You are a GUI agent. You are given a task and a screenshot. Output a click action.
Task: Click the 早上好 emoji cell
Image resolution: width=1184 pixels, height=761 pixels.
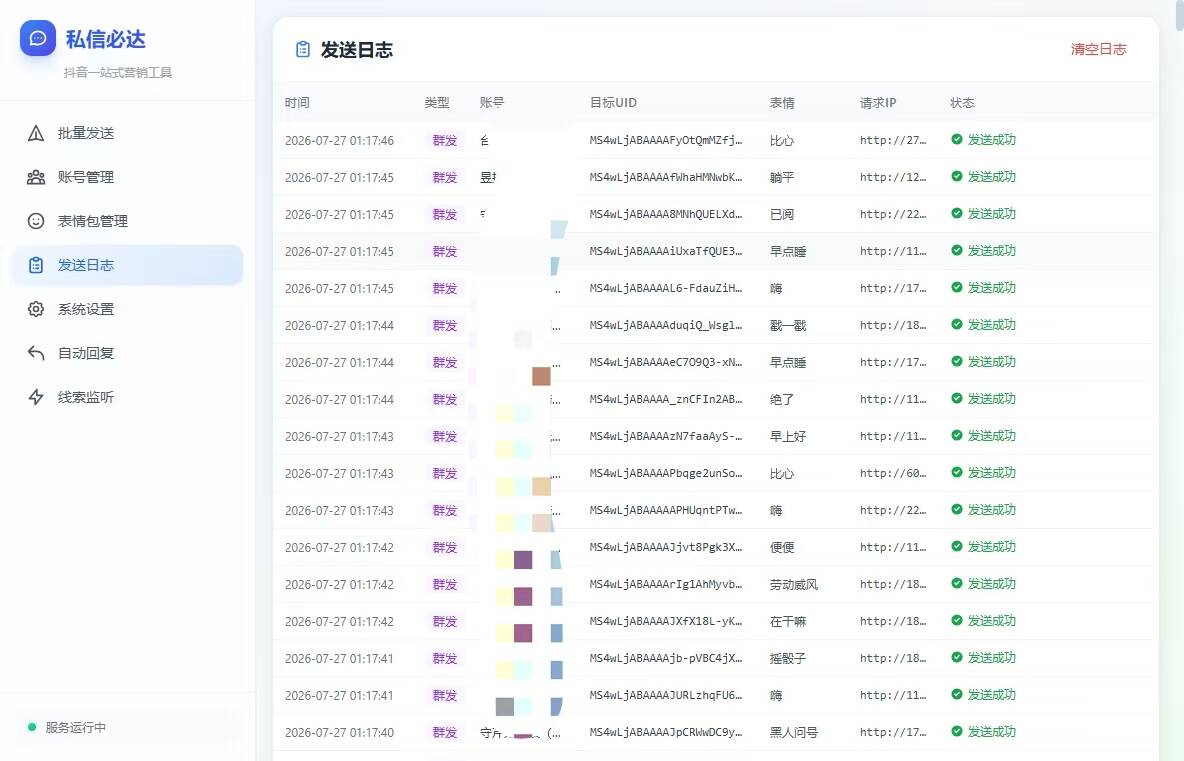[788, 436]
